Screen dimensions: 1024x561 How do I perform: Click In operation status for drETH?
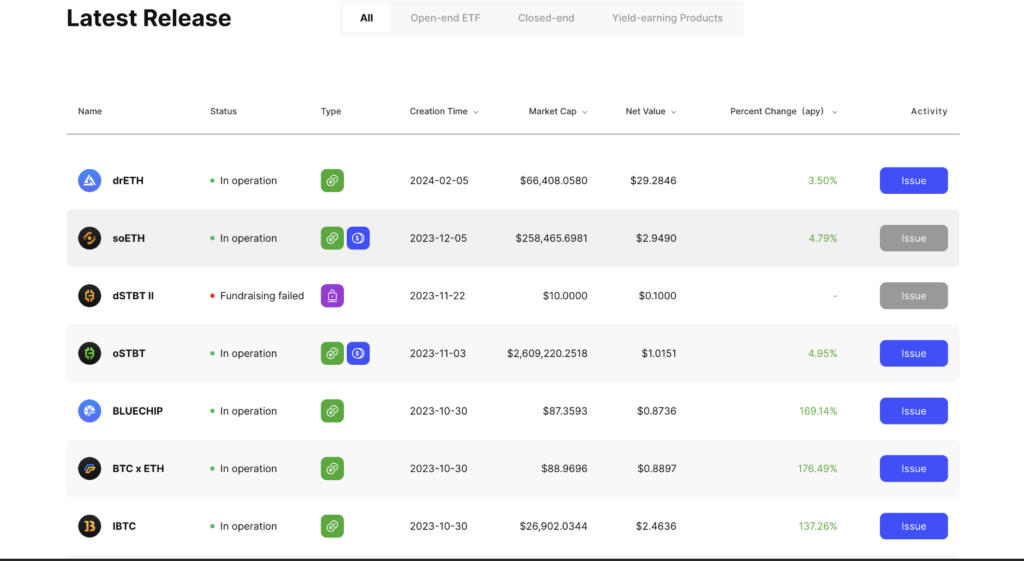coord(248,180)
